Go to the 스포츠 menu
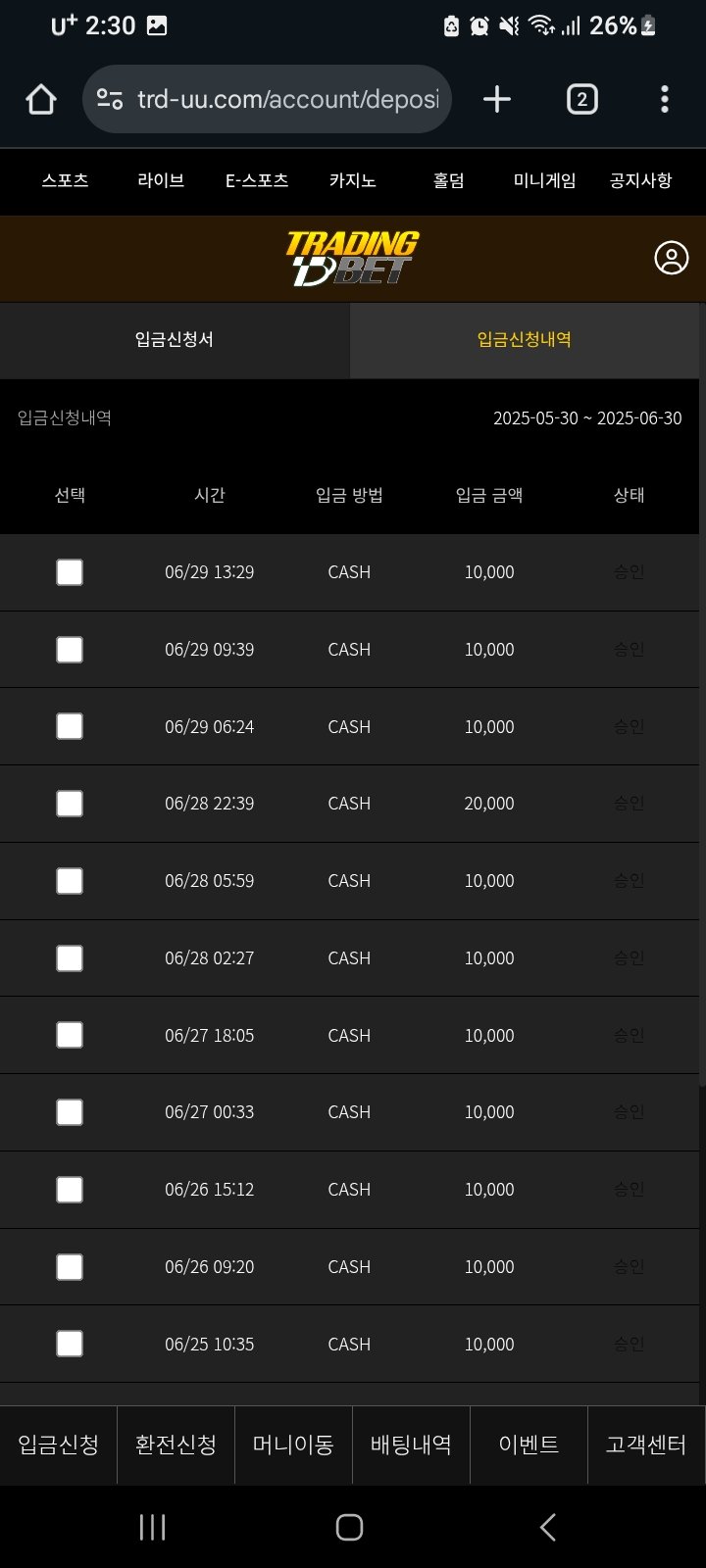 (x=65, y=180)
